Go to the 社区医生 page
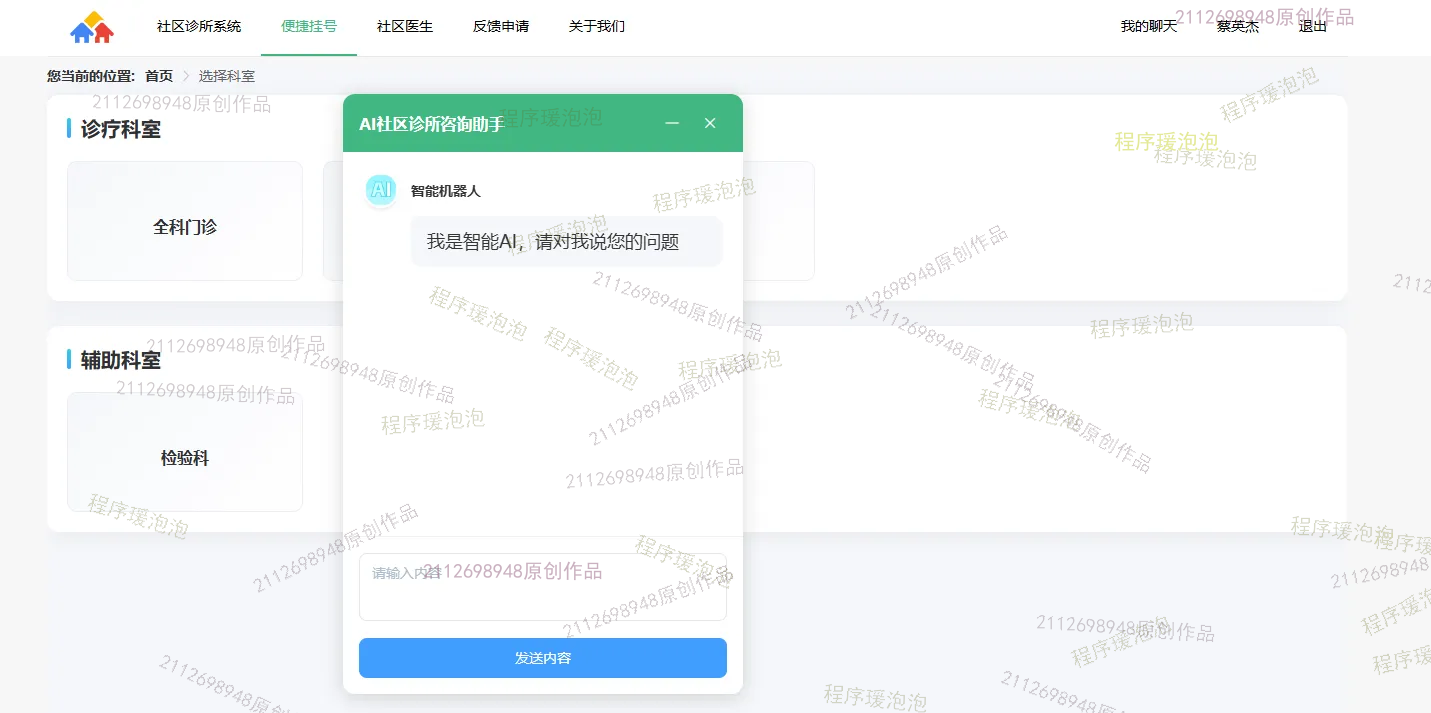Screen dimensions: 1431x713 tap(405, 26)
